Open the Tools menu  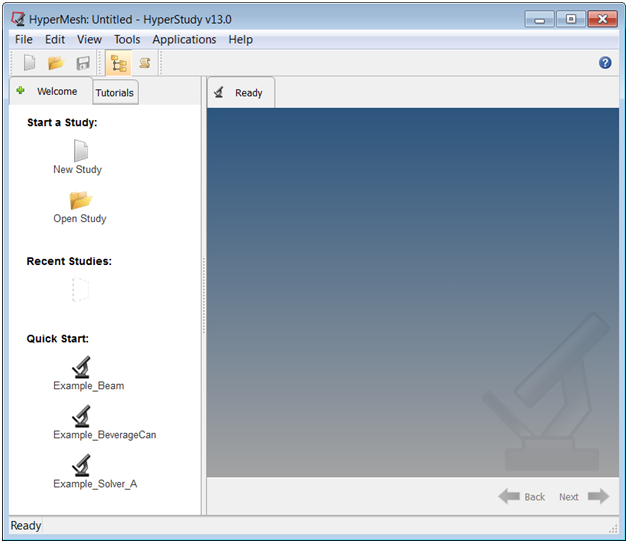[127, 40]
